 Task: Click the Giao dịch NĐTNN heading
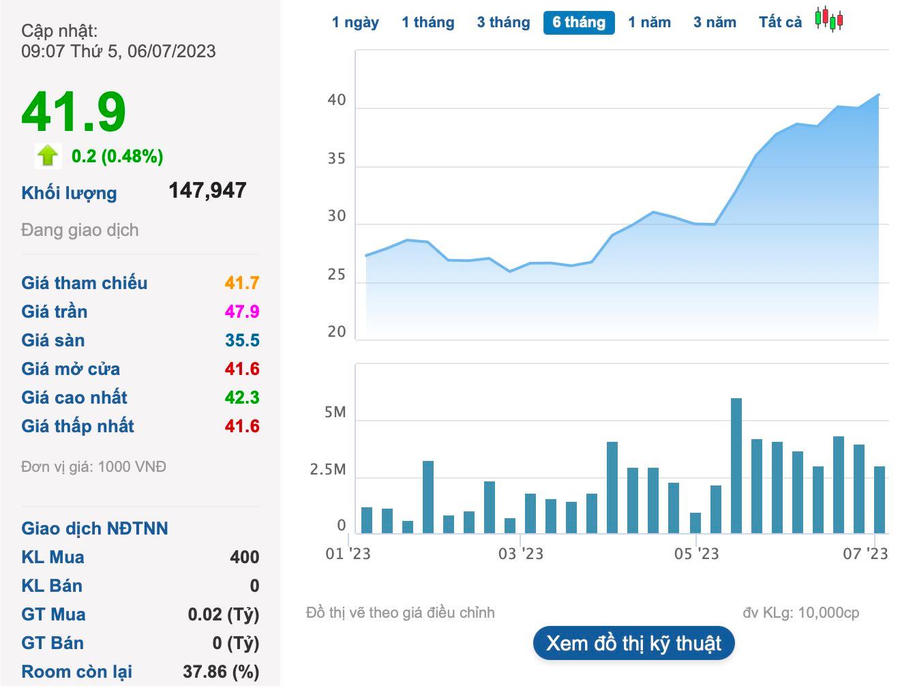(95, 529)
